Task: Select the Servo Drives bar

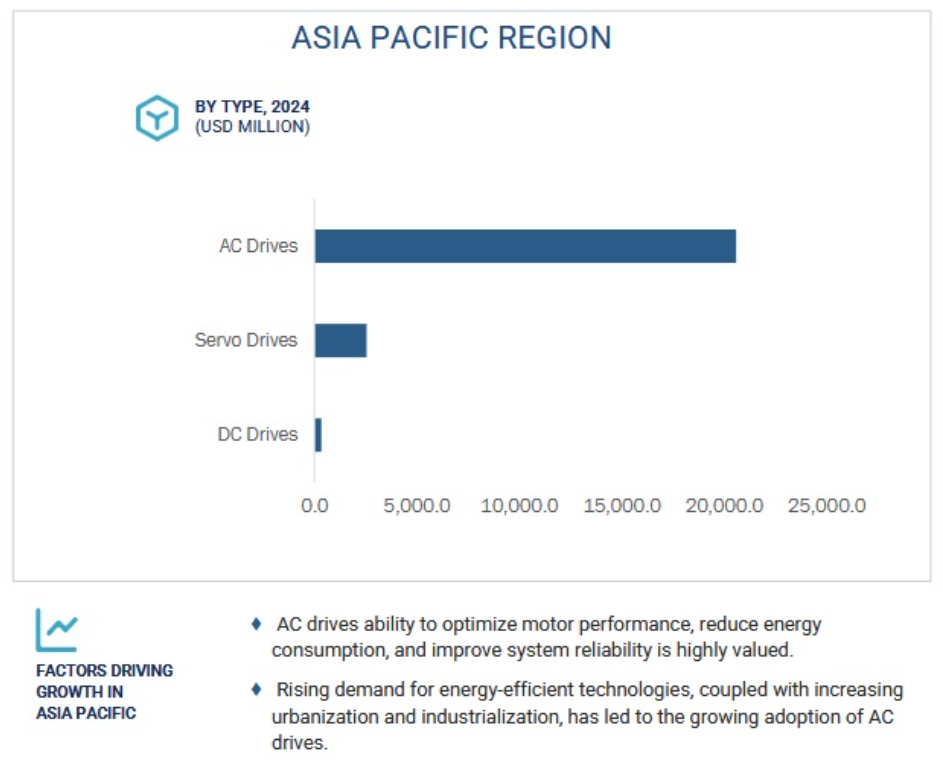Action: pos(341,340)
